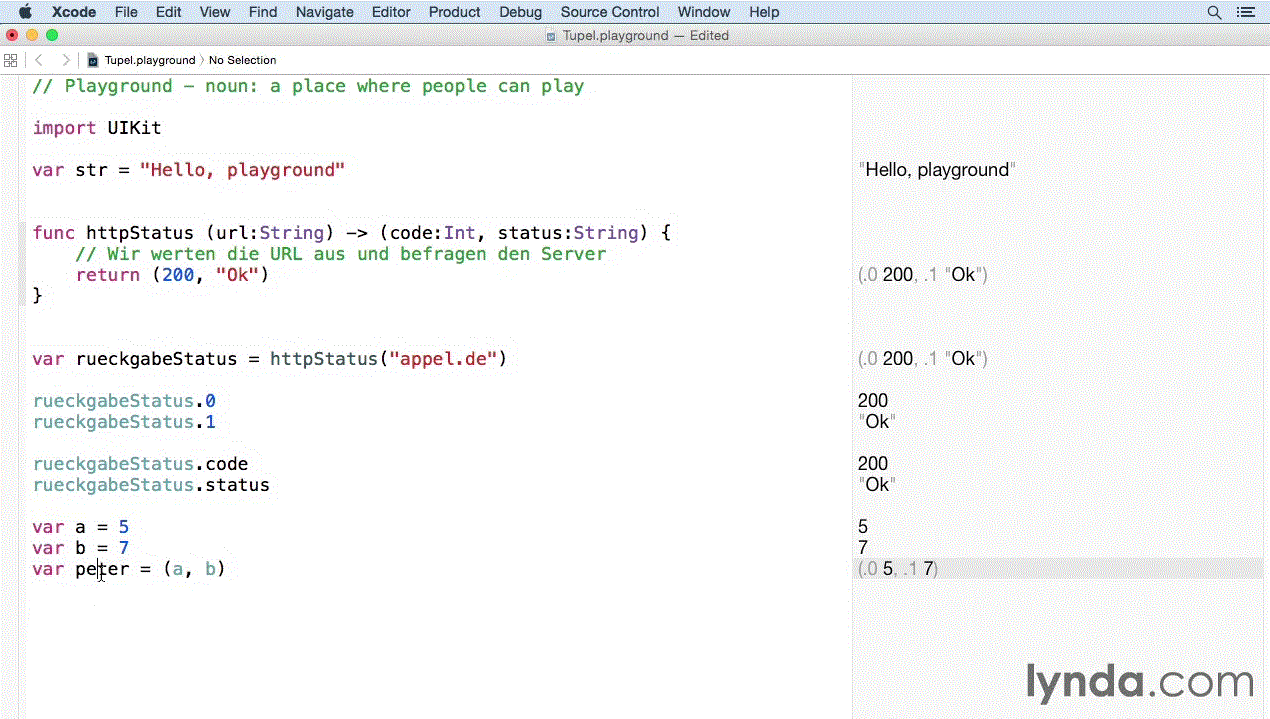
Task: Click the "Hello, playground" result in sidebar
Action: 937,170
